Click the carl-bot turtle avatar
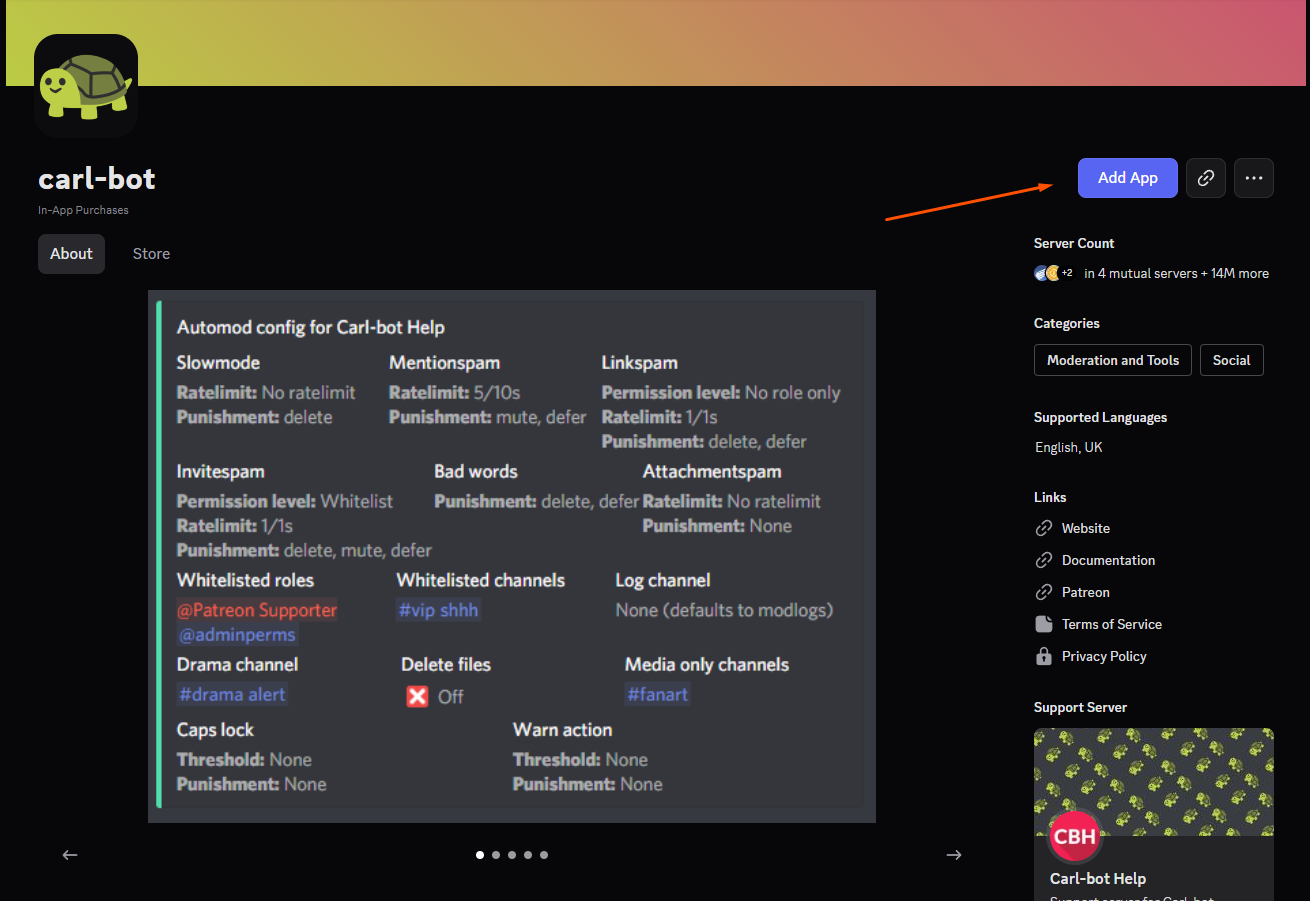1310x901 pixels. click(86, 86)
